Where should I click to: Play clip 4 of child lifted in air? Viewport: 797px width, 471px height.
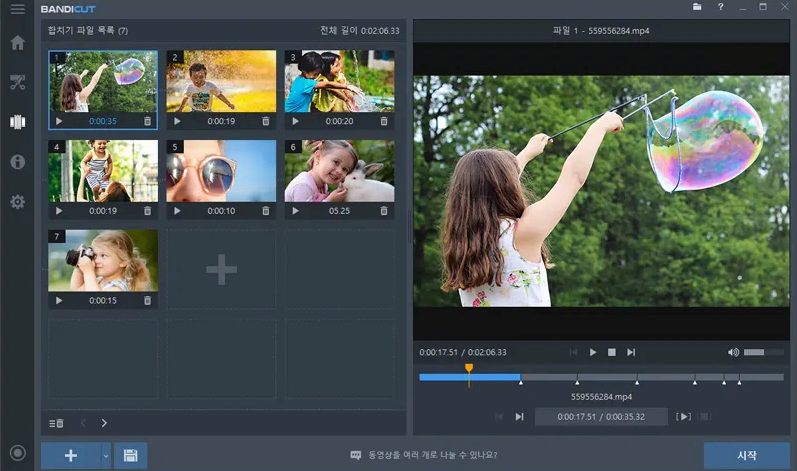tap(59, 211)
